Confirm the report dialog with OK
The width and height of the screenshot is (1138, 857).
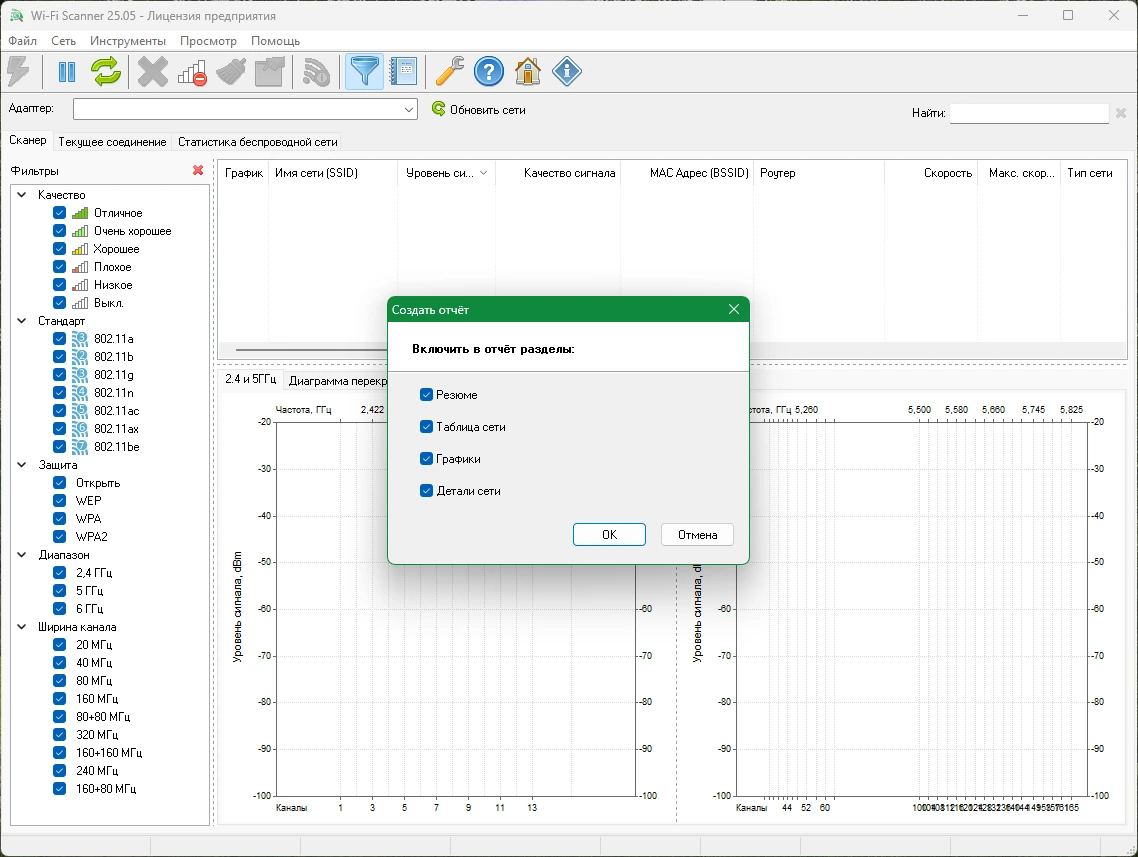pyautogui.click(x=609, y=535)
